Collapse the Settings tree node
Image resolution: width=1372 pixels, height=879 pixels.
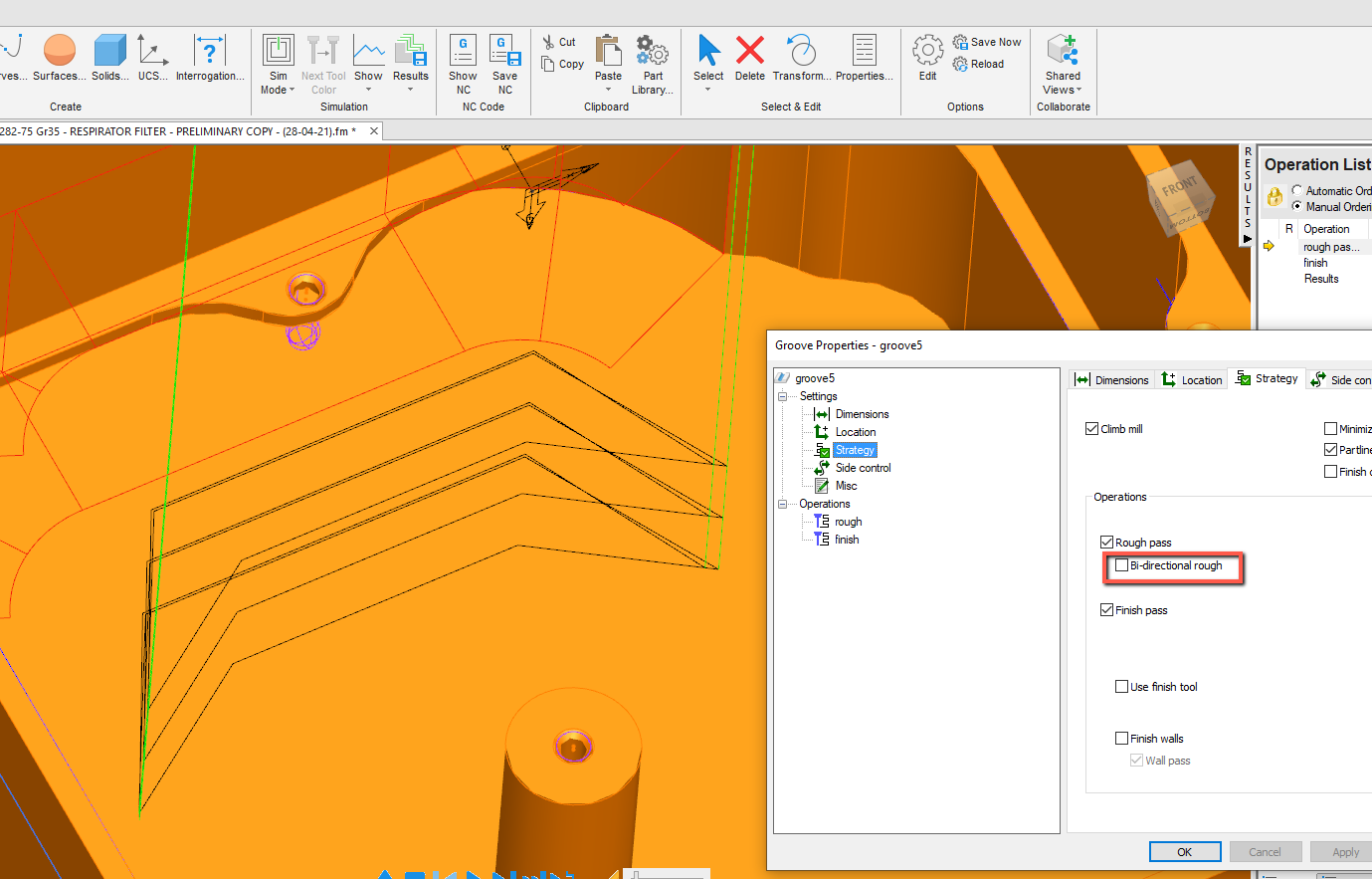tap(783, 396)
